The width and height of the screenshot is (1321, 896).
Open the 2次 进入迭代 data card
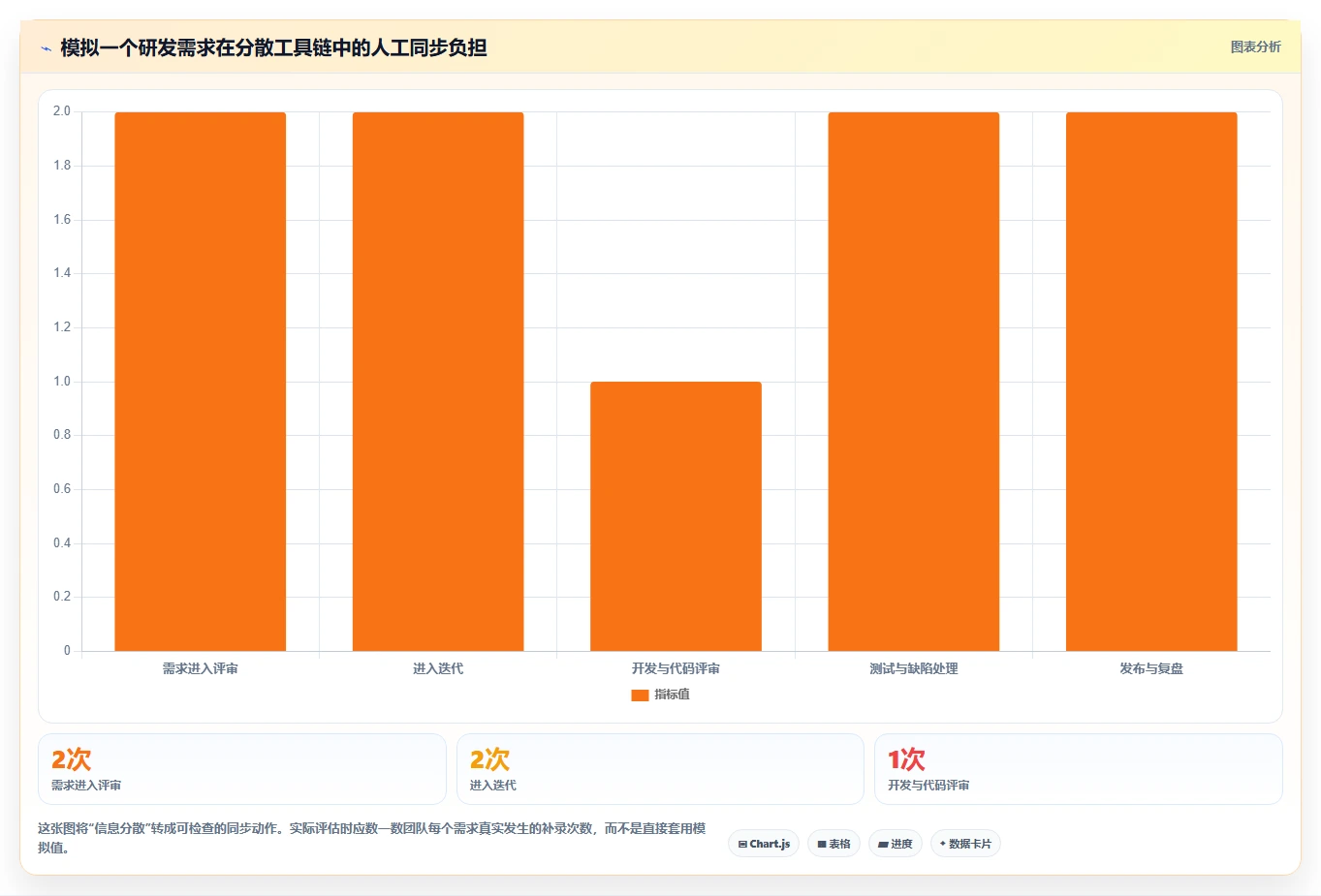(660, 769)
